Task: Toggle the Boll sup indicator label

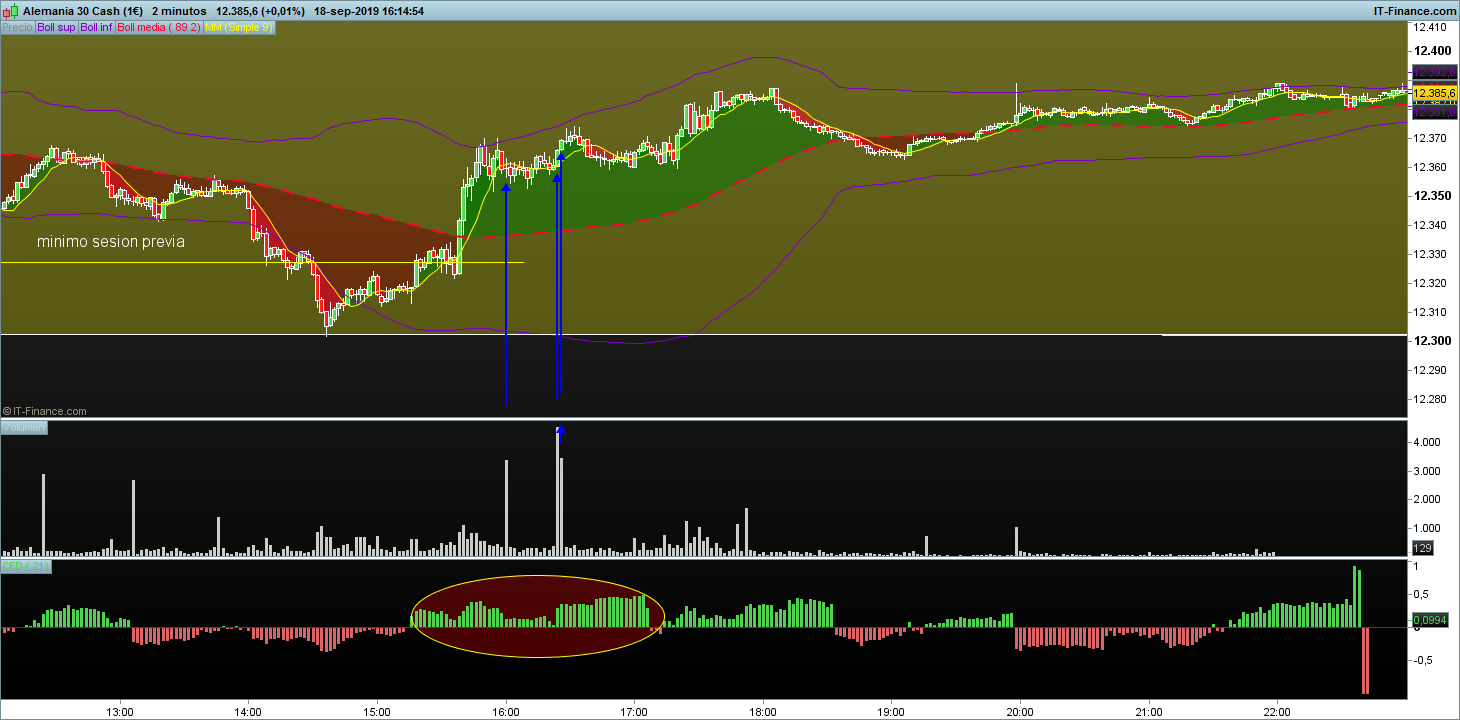Action: click(x=56, y=28)
